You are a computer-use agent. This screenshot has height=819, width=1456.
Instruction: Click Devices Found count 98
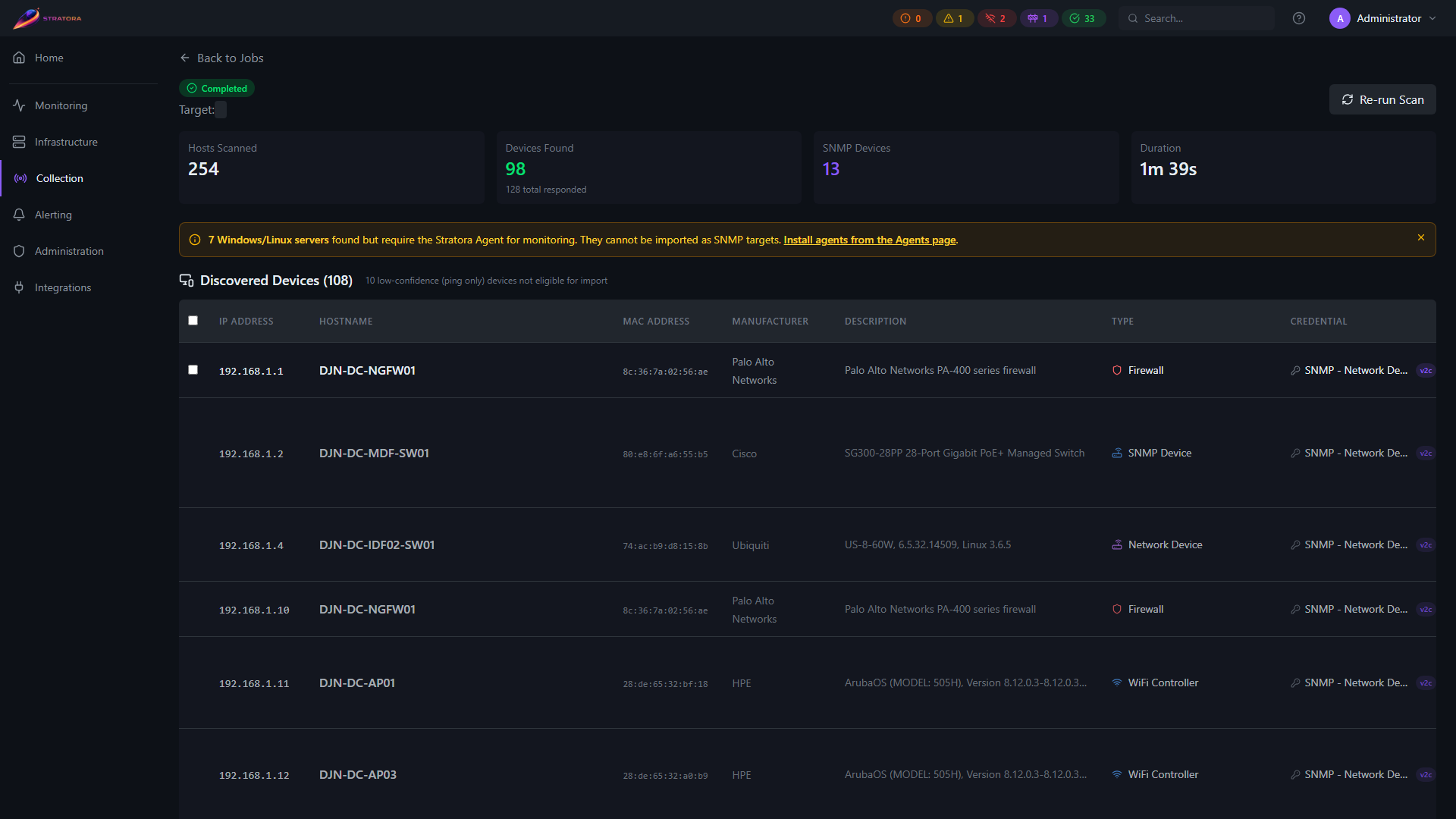(516, 169)
